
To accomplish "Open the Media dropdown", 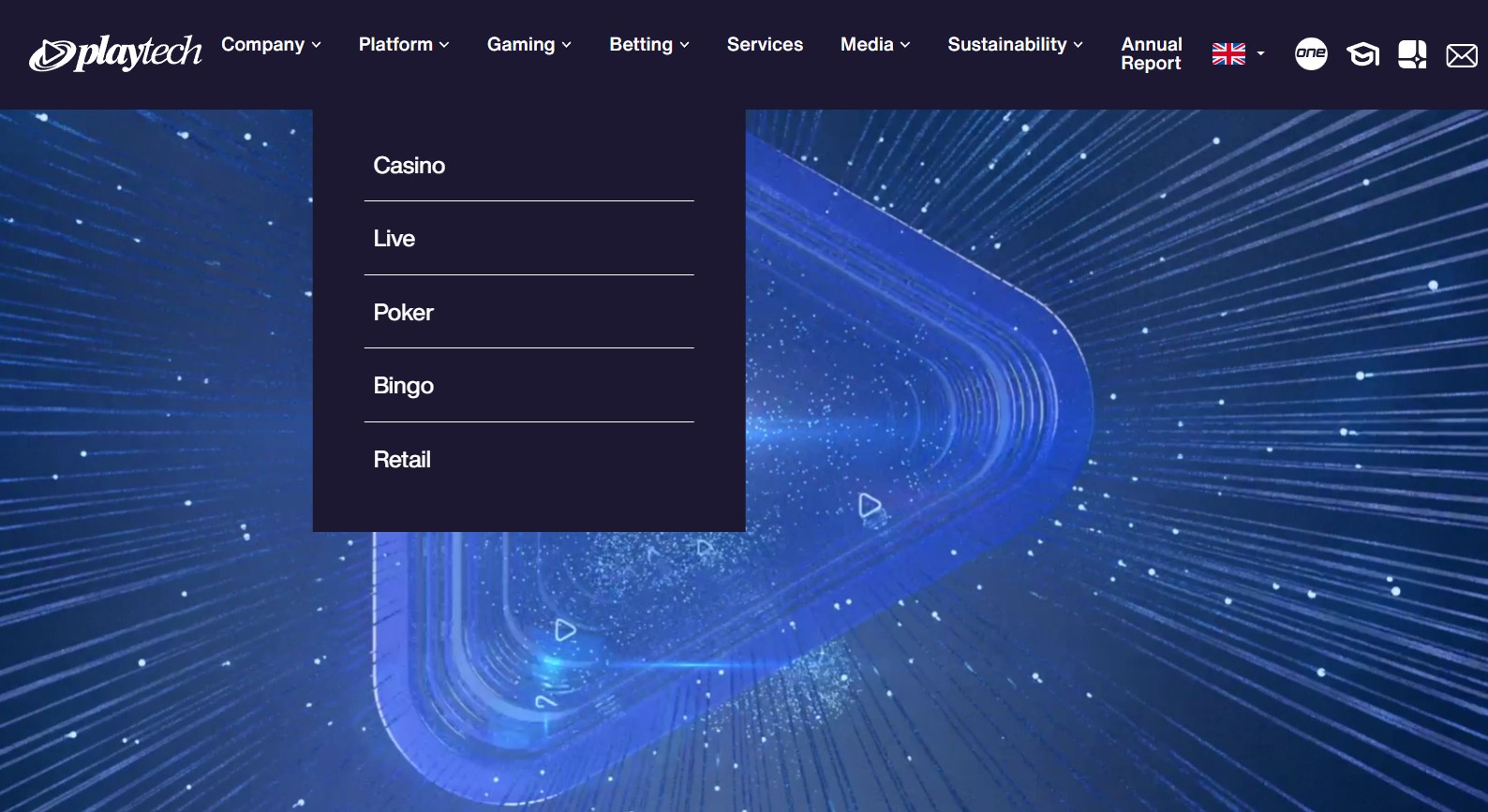I will coord(875,44).
